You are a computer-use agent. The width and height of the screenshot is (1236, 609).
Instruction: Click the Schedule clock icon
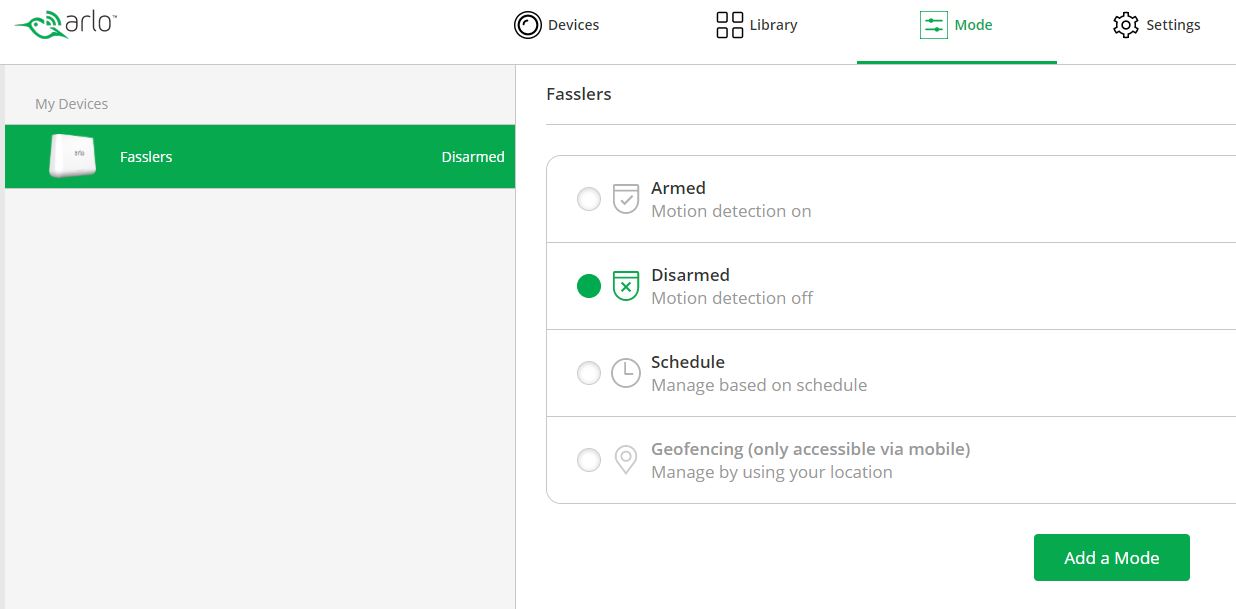click(x=626, y=373)
